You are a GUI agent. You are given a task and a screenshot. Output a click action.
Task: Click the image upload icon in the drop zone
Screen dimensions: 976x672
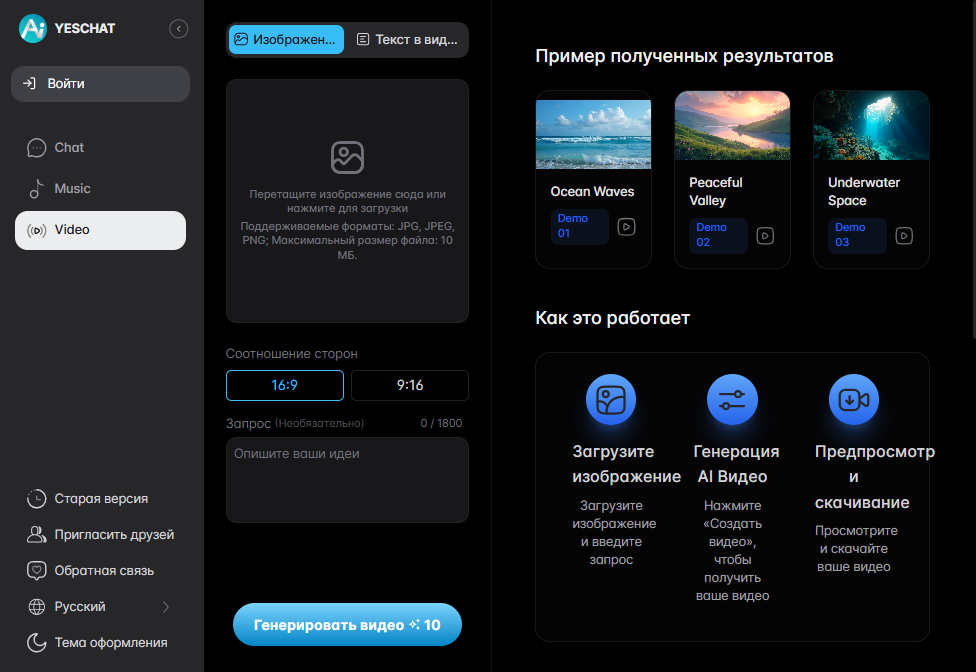[347, 157]
